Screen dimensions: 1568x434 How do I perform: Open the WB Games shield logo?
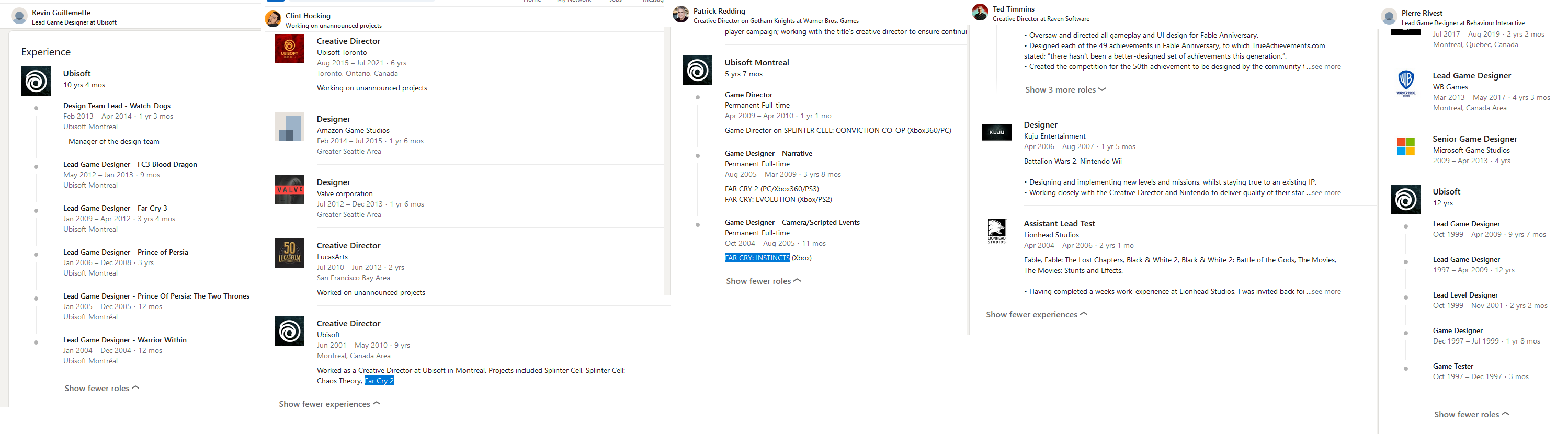tap(1406, 83)
